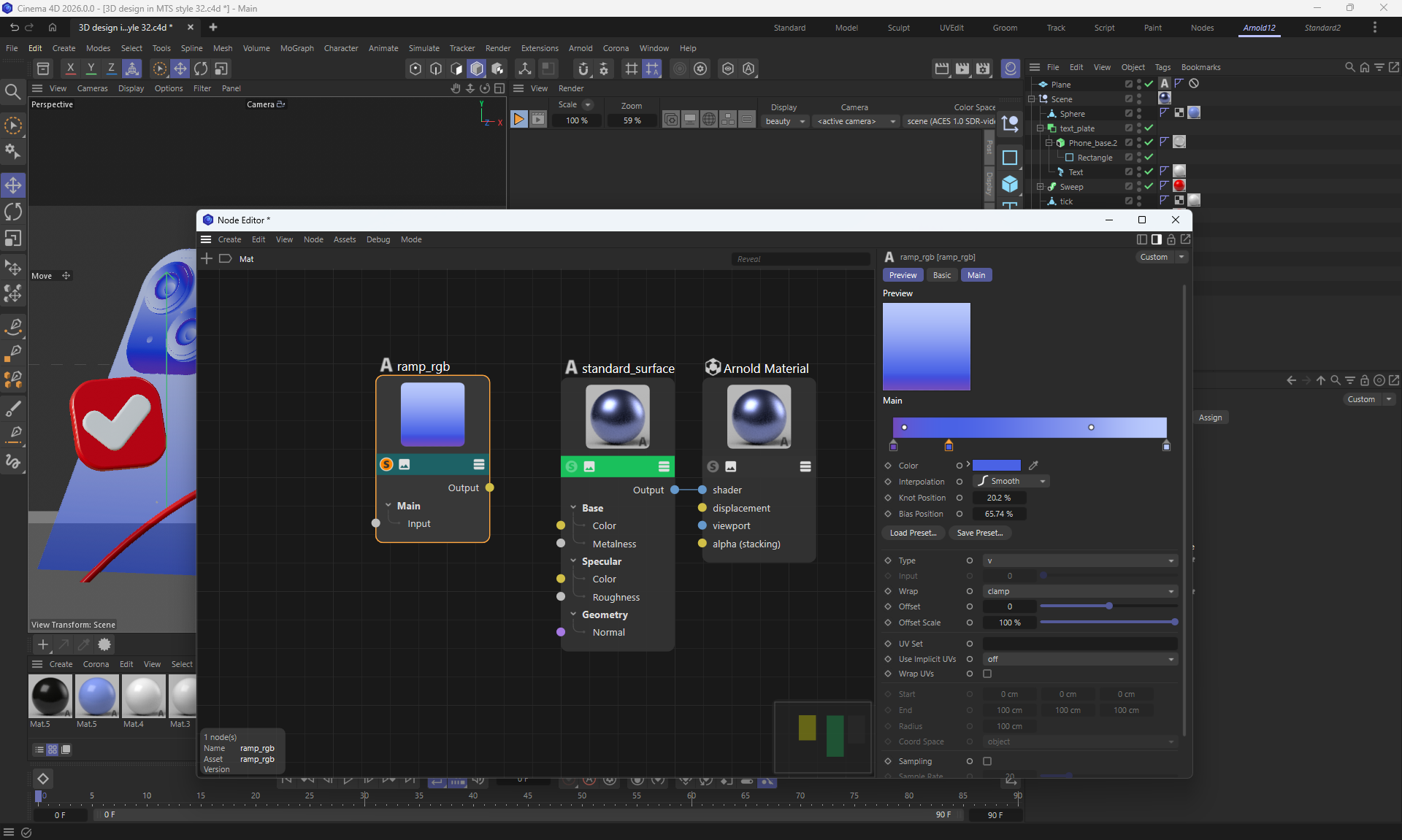
Task: Open the Interpolation Smooth dropdown
Action: tap(1012, 481)
